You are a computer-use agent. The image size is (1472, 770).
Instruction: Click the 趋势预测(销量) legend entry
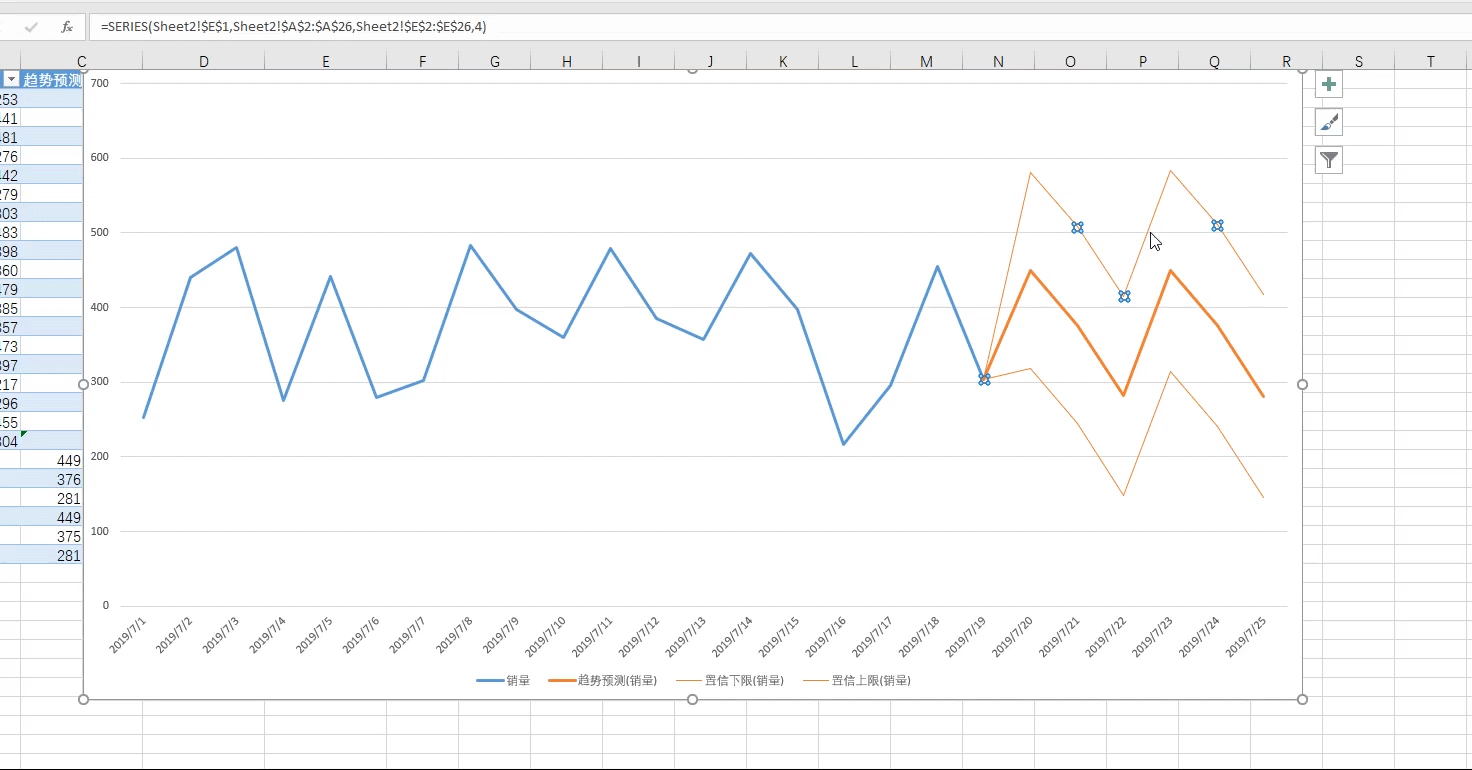click(603, 680)
